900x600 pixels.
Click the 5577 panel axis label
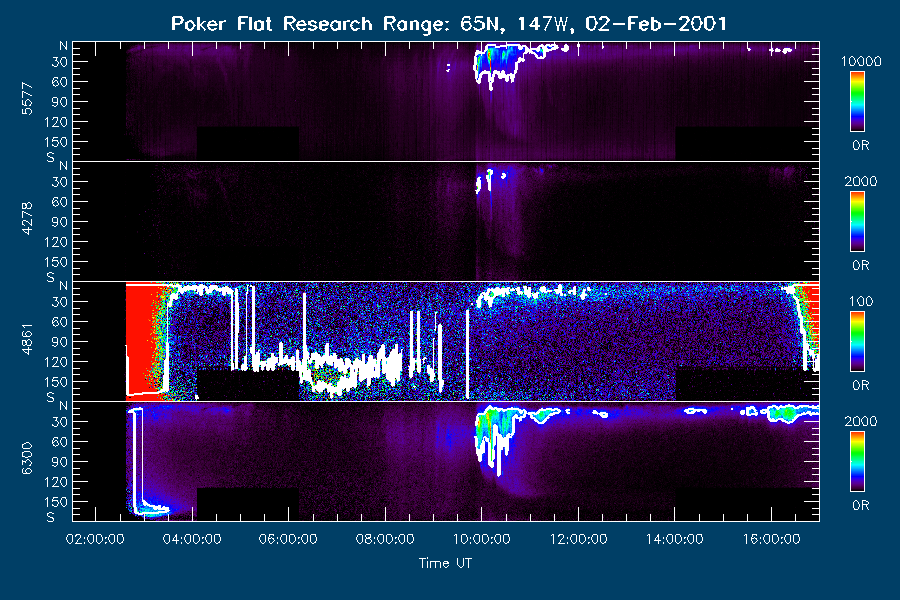coord(27,99)
